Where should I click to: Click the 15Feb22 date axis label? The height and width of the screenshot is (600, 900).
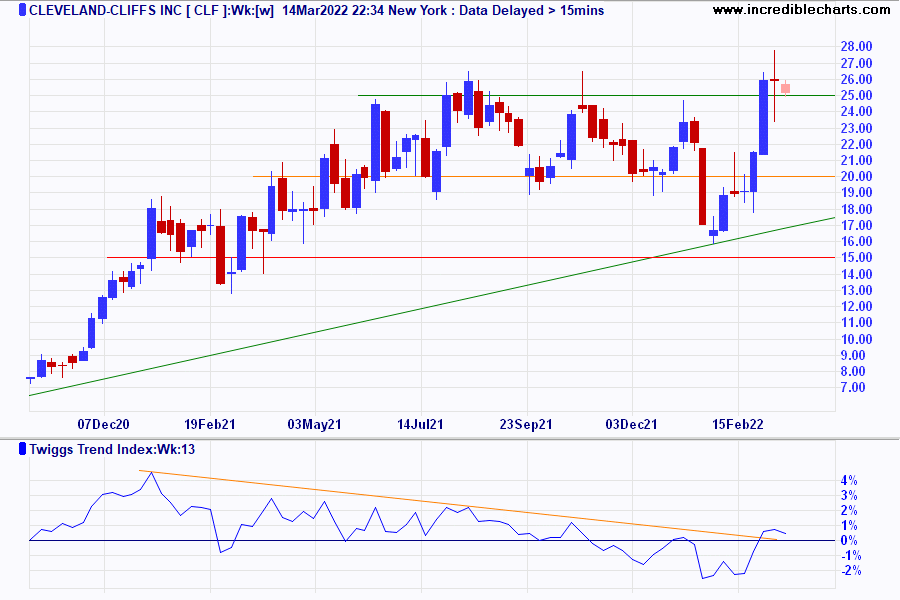coord(738,424)
